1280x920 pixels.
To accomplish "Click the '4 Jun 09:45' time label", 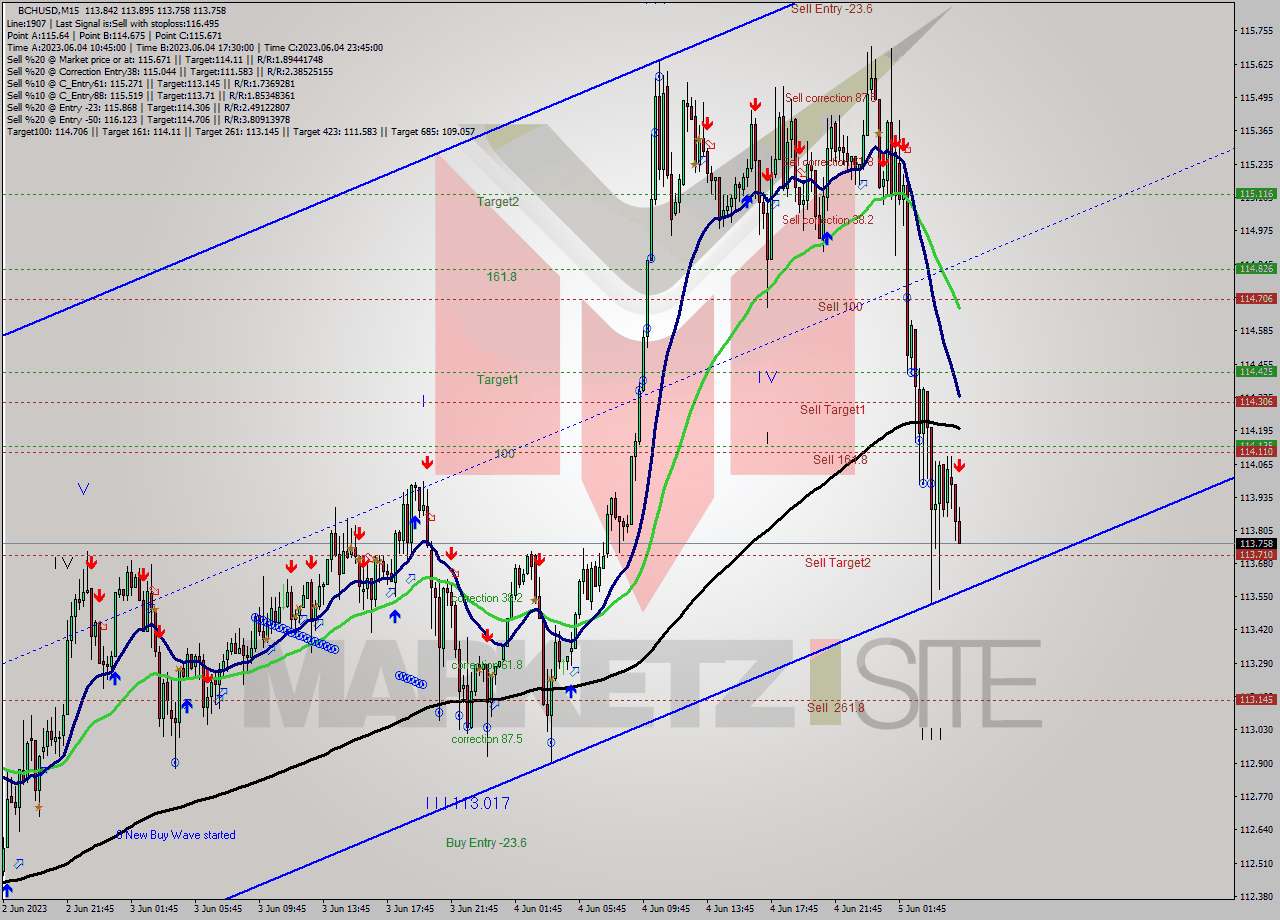I will point(667,909).
